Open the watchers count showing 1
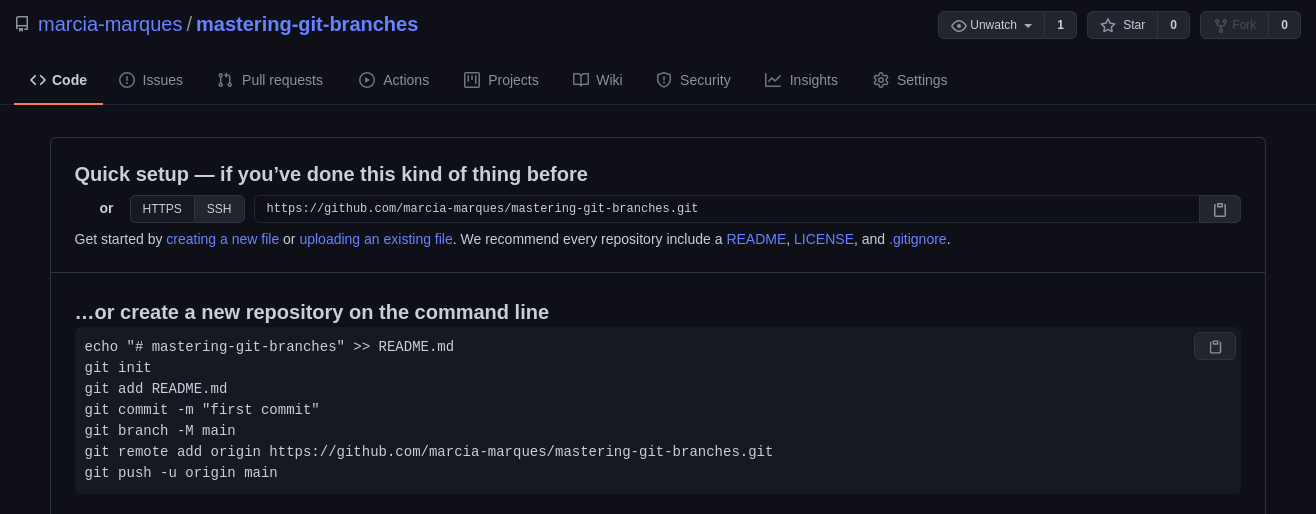This screenshot has height=514, width=1316. coord(1061,25)
